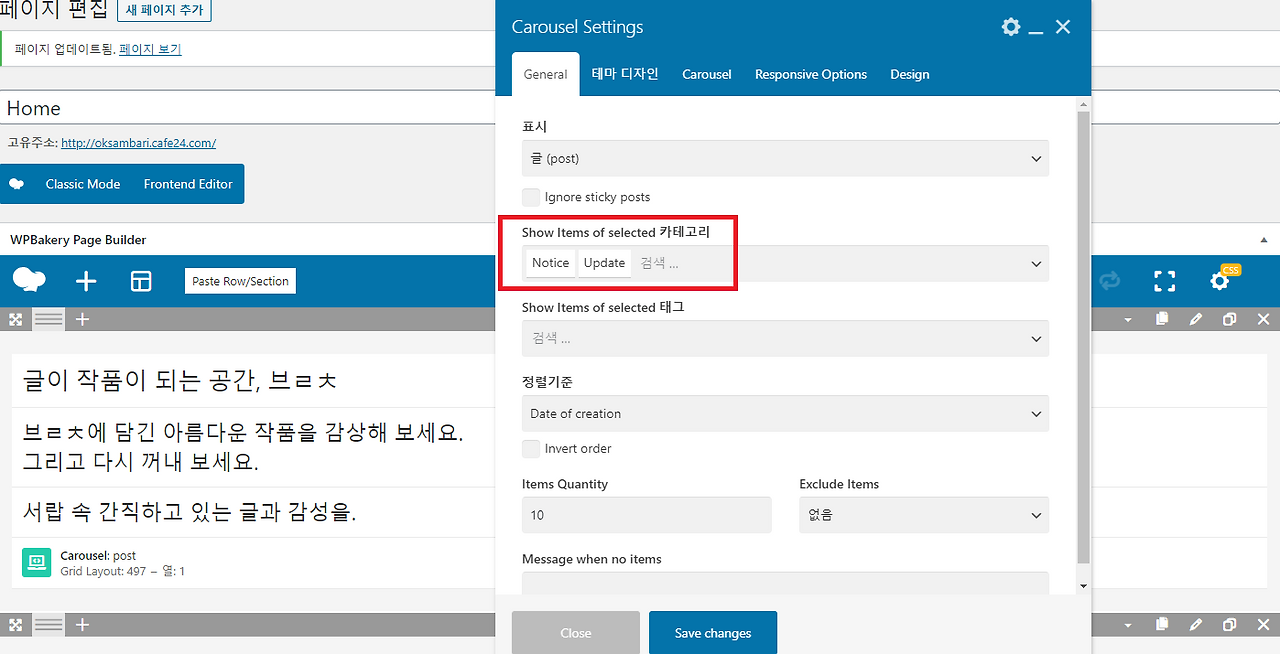Image resolution: width=1280 pixels, height=654 pixels.
Task: Click the faded redo arrows icon
Action: 1109,281
